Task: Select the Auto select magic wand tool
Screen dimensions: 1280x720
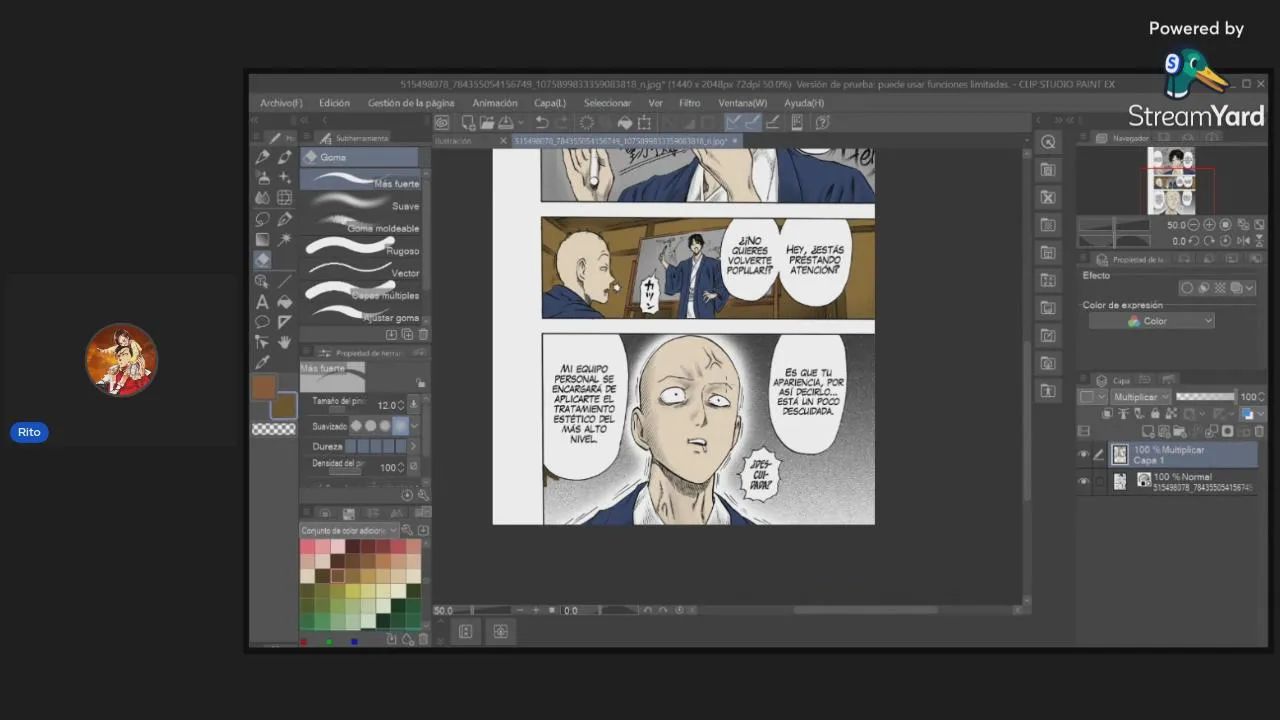Action: [x=285, y=240]
